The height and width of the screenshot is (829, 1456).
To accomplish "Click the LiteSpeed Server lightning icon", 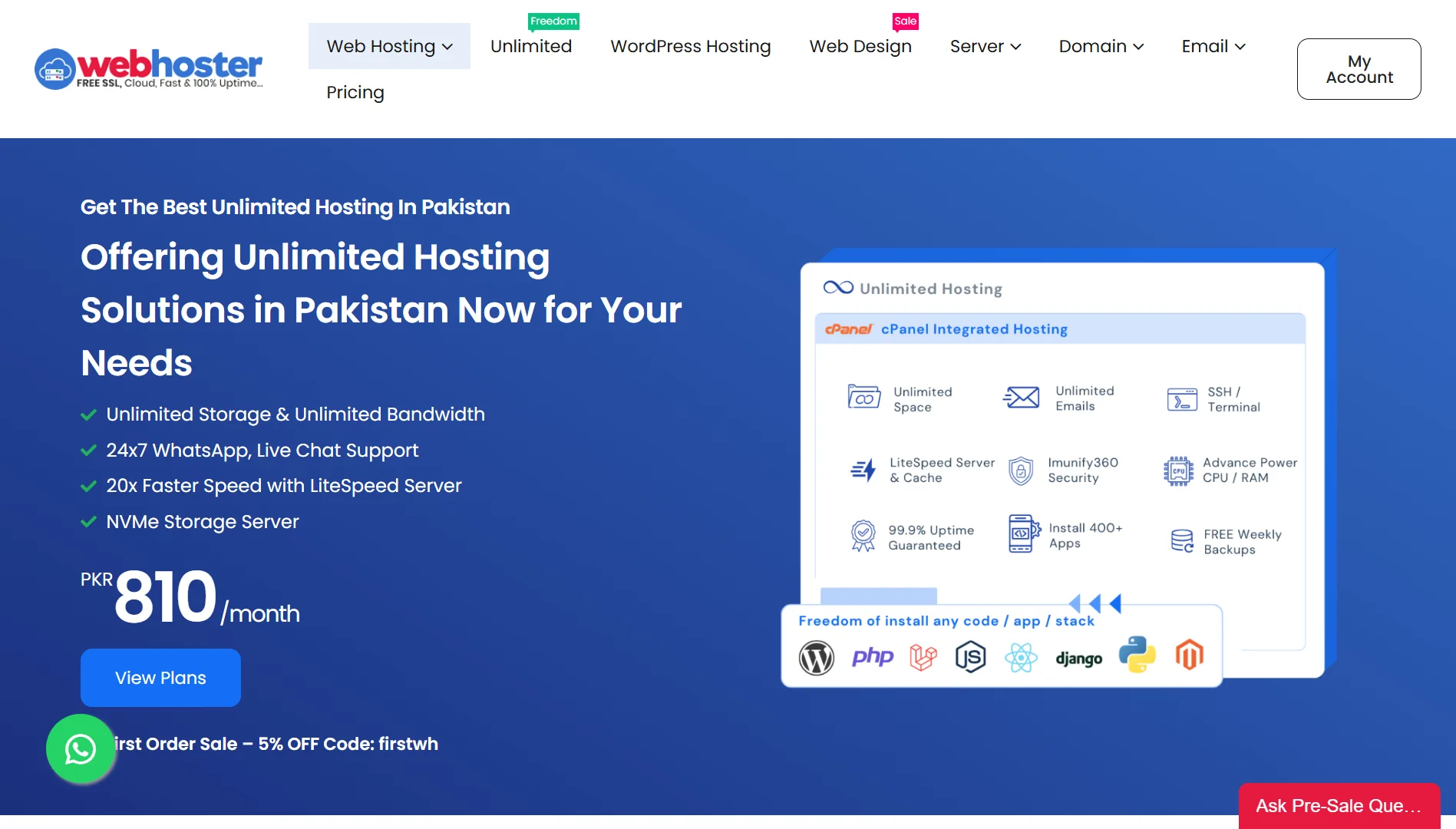I will coord(863,470).
